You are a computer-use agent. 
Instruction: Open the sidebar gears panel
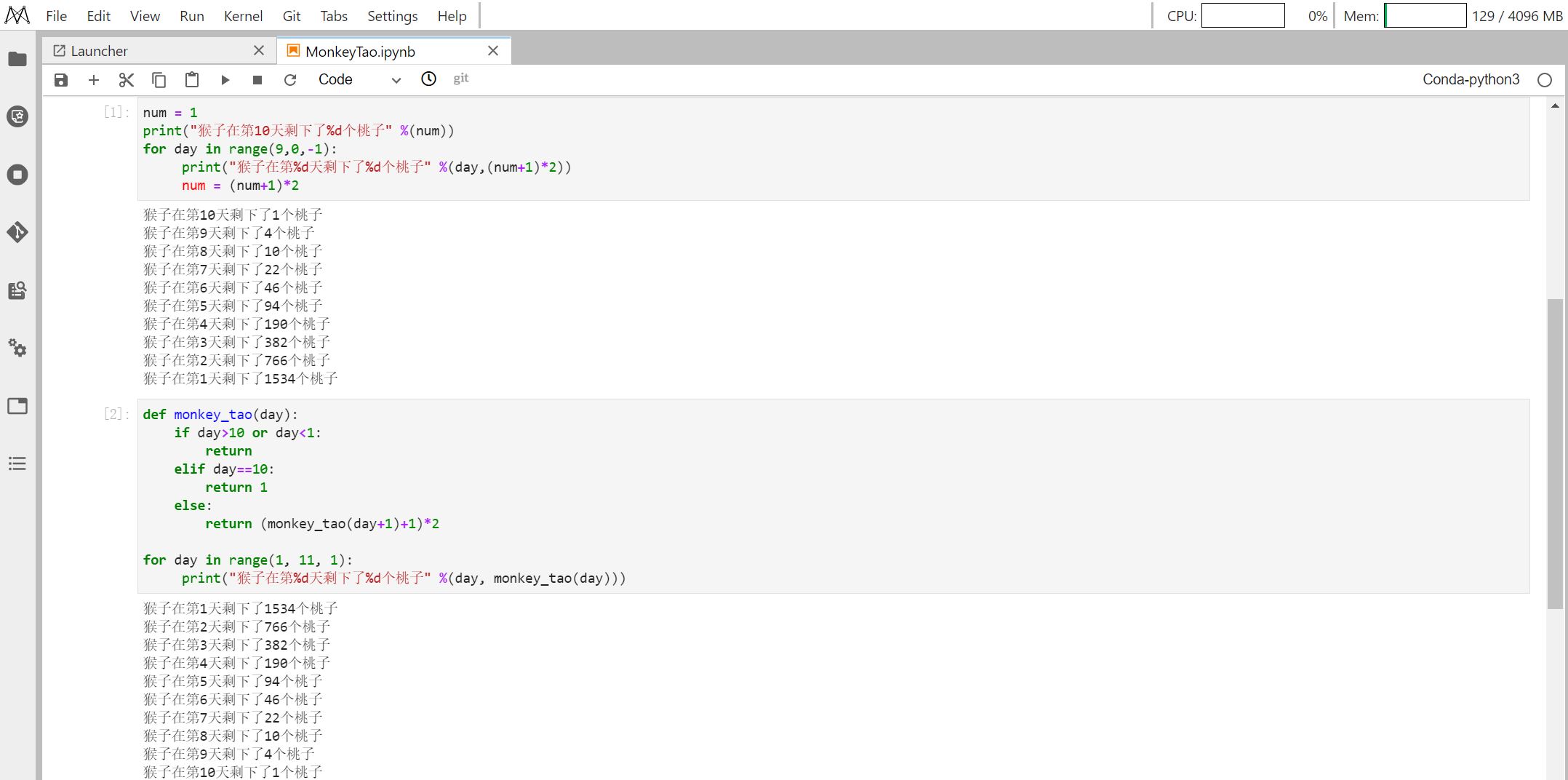pyautogui.click(x=17, y=348)
